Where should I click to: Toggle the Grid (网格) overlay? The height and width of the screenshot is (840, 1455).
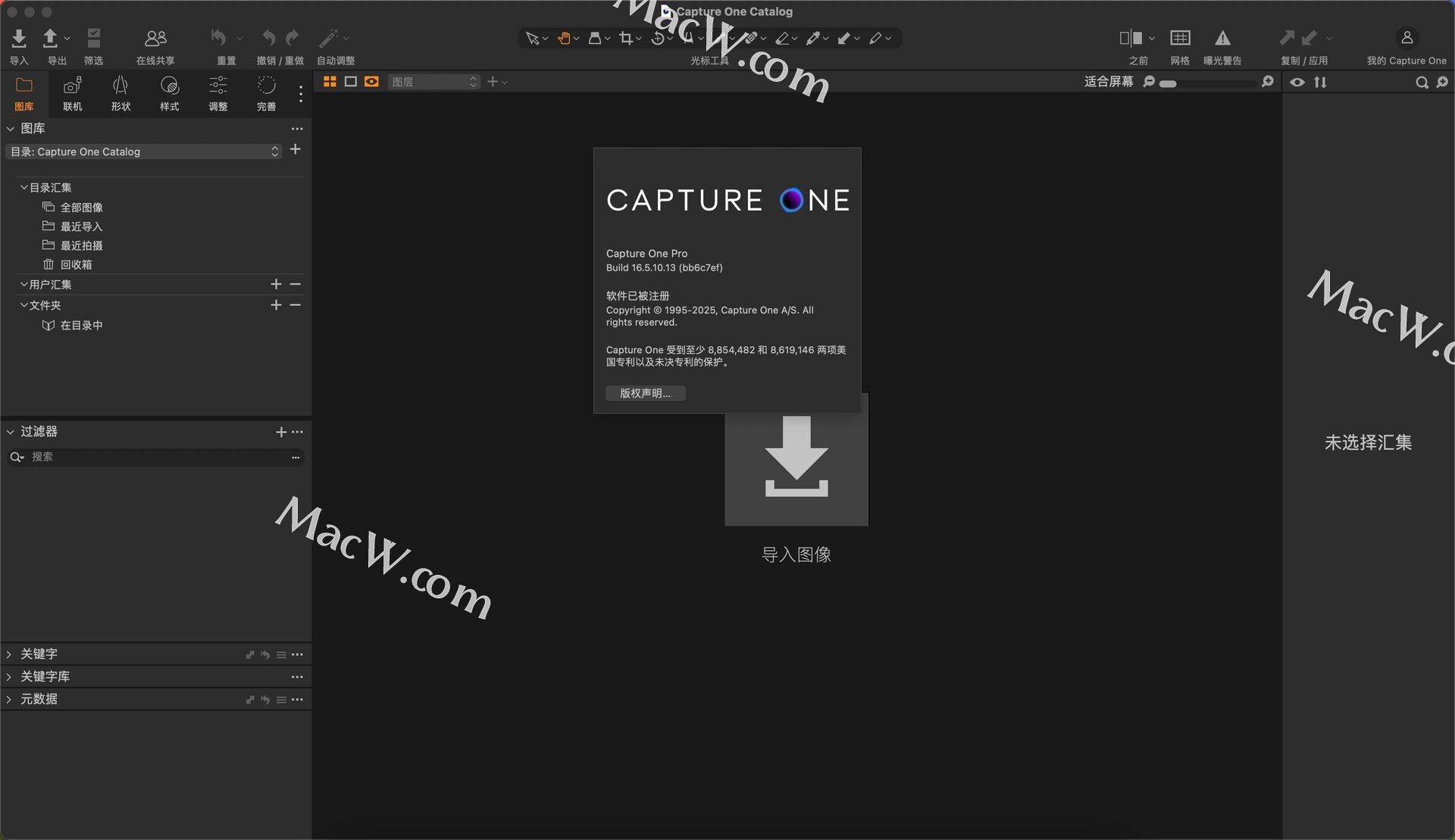[x=1180, y=38]
